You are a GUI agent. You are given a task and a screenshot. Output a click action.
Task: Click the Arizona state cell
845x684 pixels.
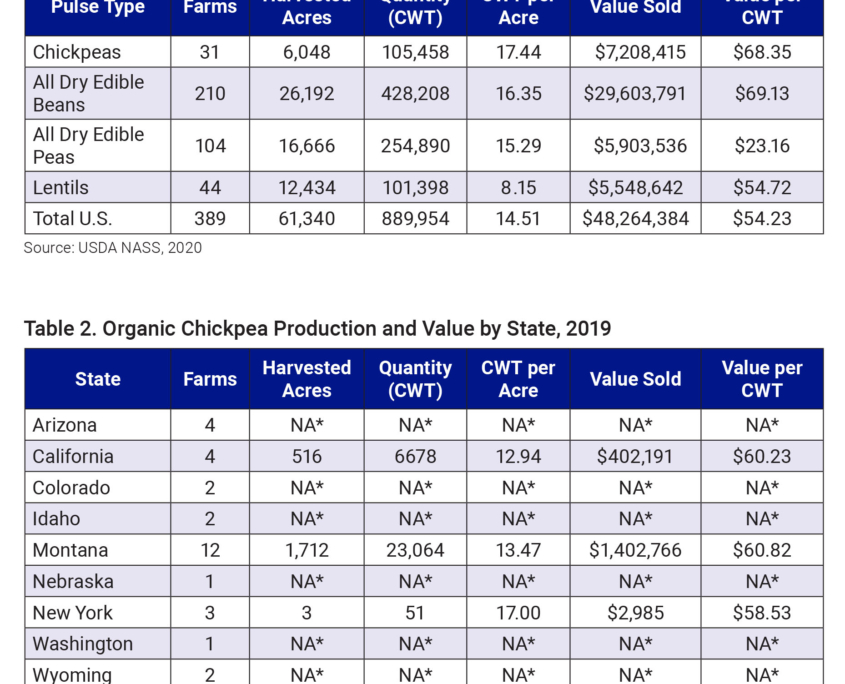65,425
